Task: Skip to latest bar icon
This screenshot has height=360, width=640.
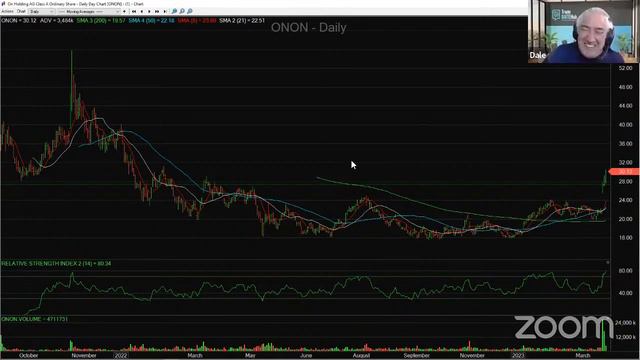Action: tap(165, 11)
